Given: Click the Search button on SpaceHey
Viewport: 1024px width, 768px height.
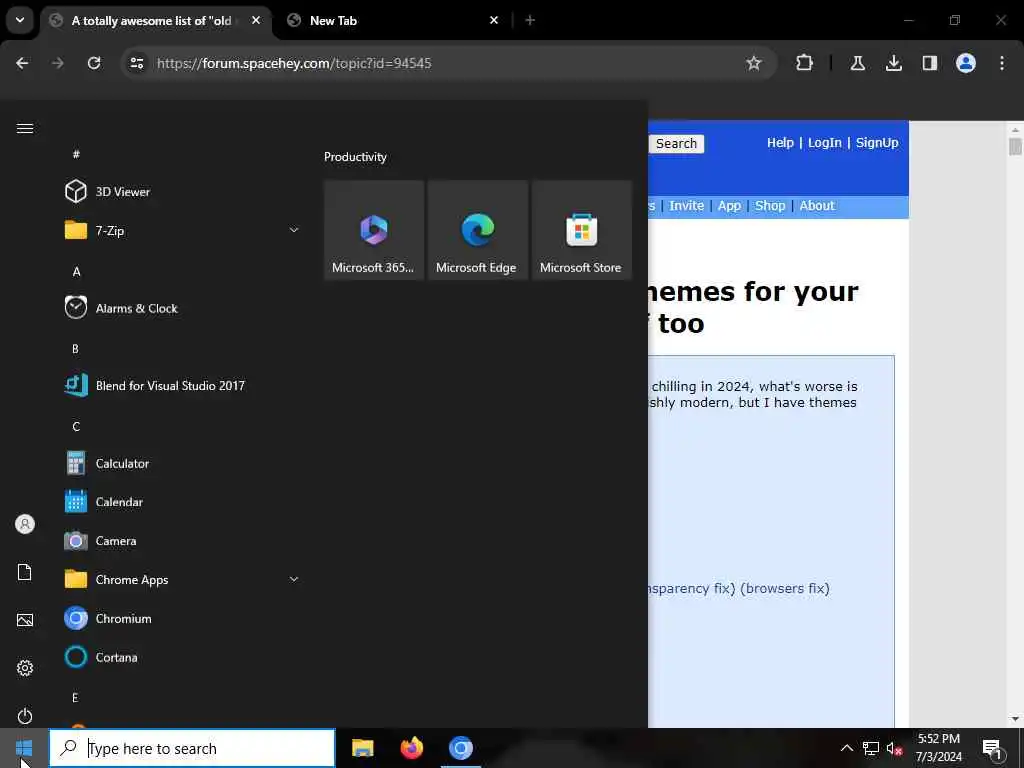Looking at the screenshot, I should pyautogui.click(x=676, y=144).
